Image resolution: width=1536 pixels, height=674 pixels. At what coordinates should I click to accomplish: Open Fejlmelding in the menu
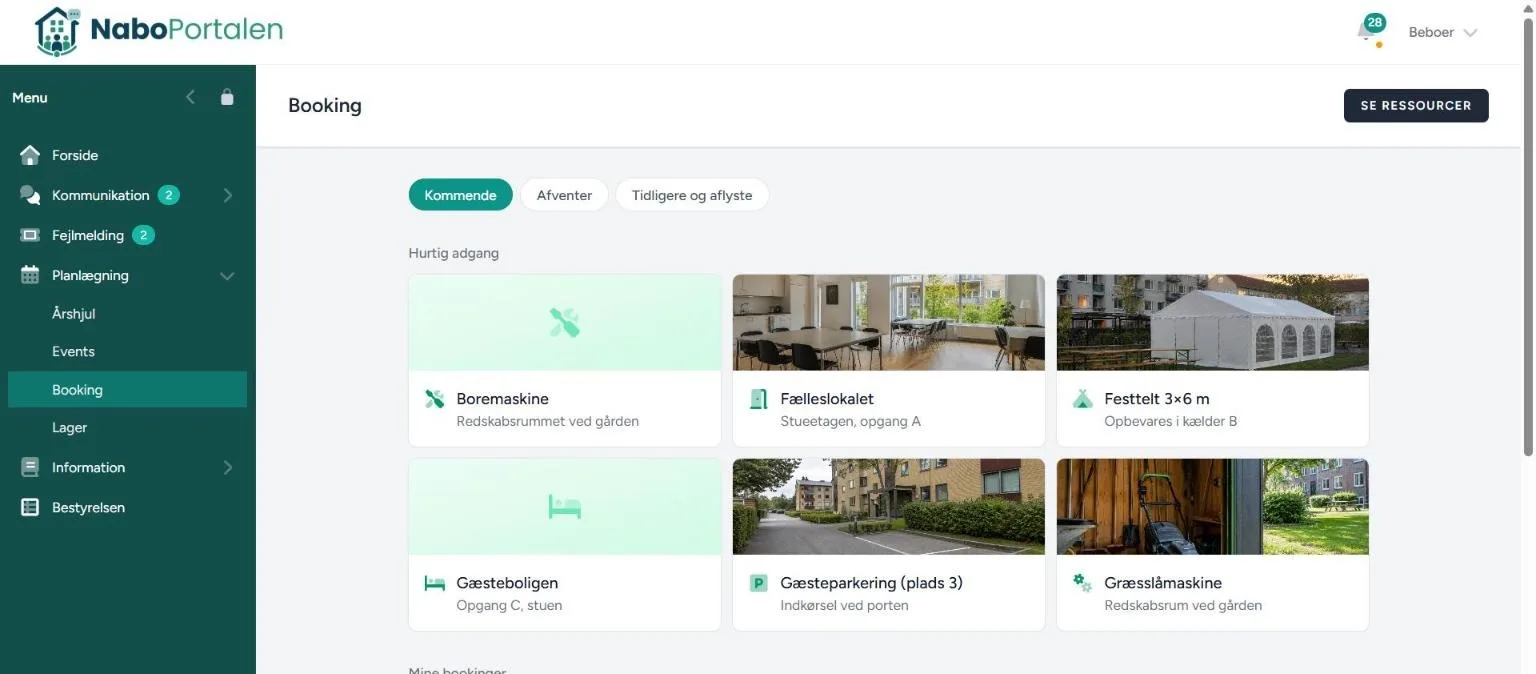point(88,235)
